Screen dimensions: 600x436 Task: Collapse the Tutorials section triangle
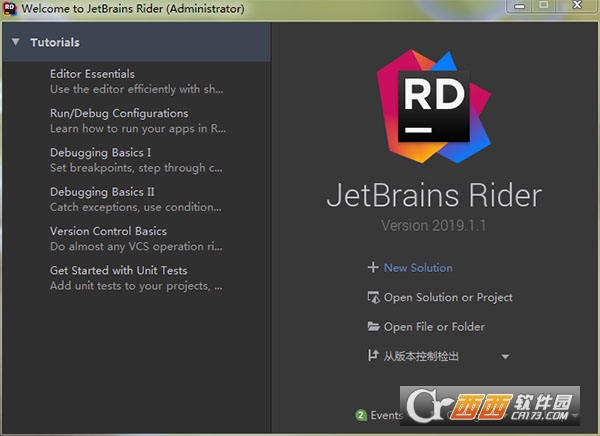coord(16,42)
